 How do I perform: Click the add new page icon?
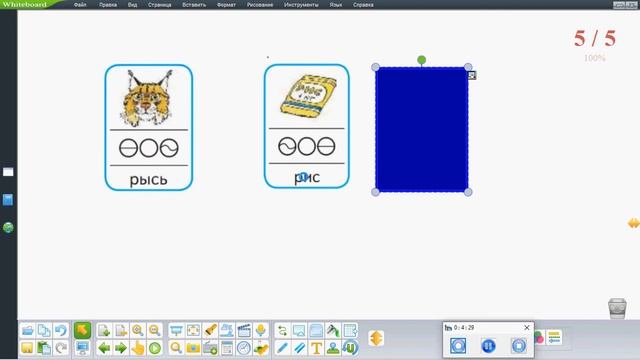coord(104,330)
